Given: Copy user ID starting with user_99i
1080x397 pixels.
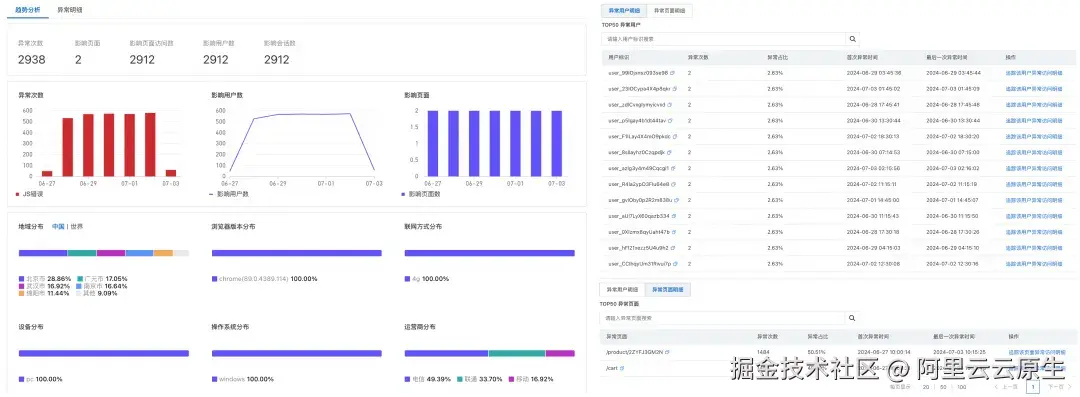Looking at the screenshot, I should pos(671,72).
